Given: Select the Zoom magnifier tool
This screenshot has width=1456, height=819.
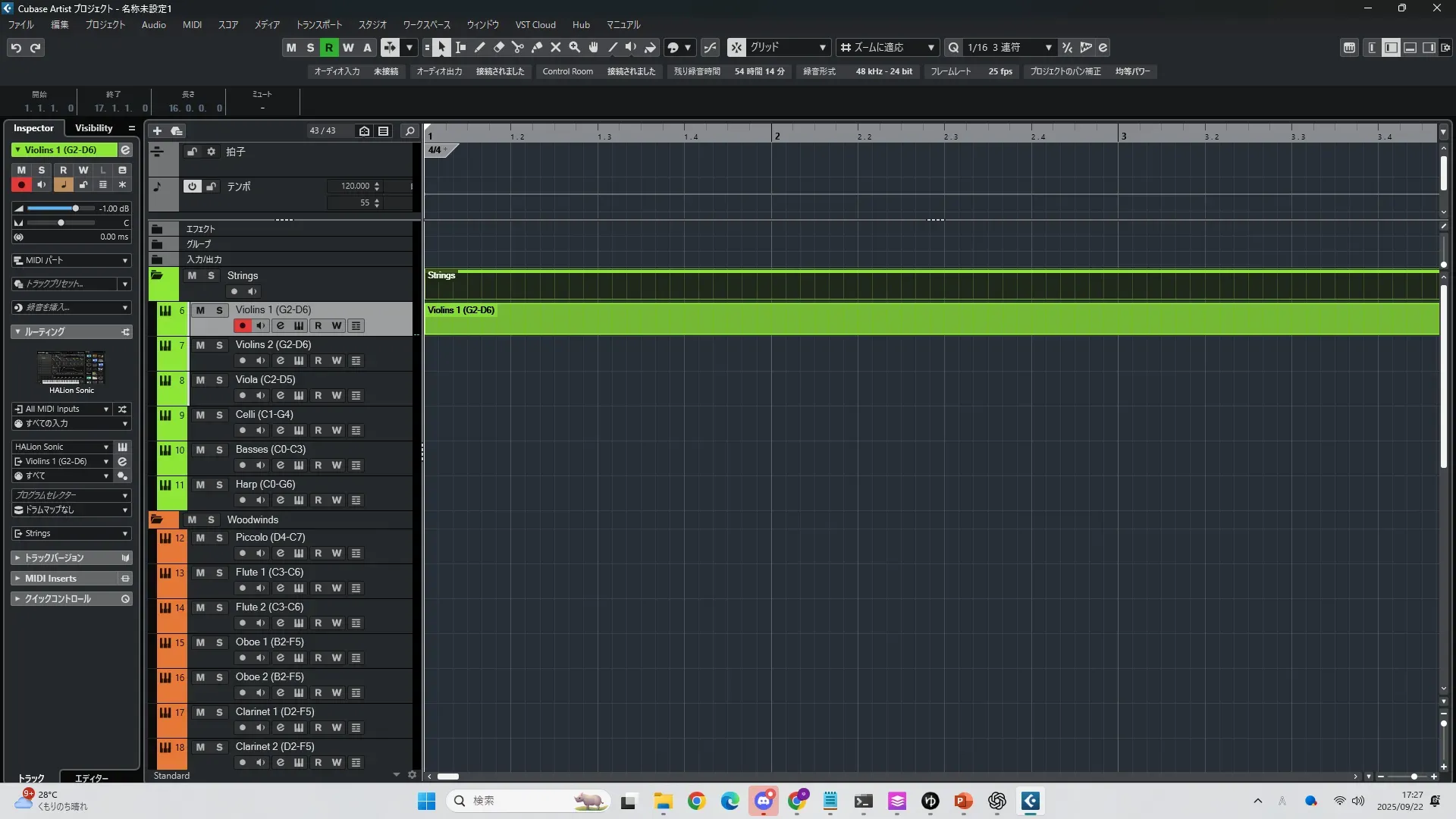Looking at the screenshot, I should point(575,48).
